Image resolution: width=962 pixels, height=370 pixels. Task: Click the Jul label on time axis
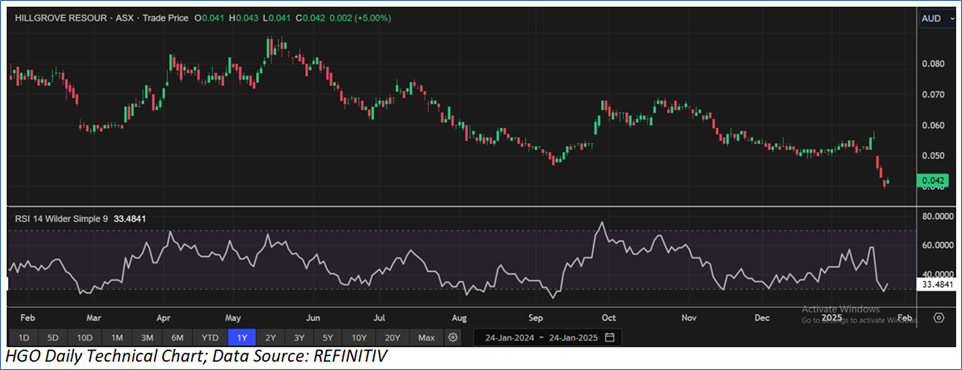pos(379,318)
